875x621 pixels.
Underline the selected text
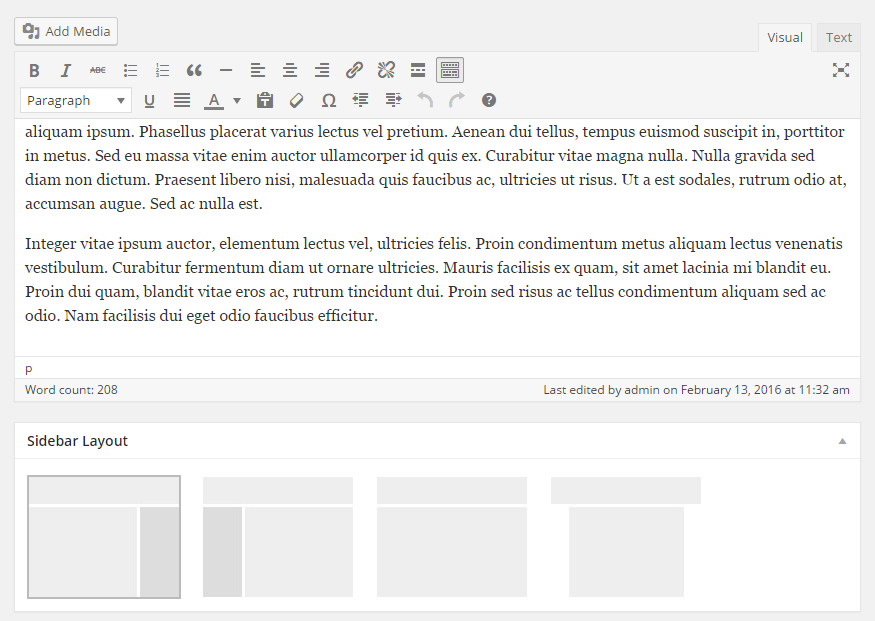149,100
